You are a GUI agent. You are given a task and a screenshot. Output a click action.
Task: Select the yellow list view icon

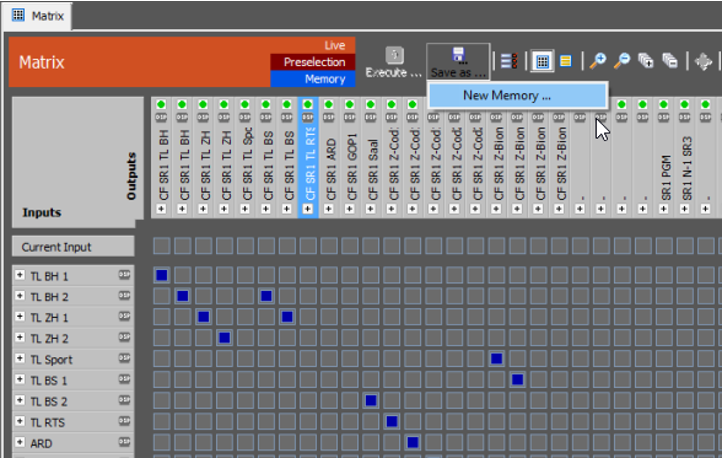[x=566, y=61]
